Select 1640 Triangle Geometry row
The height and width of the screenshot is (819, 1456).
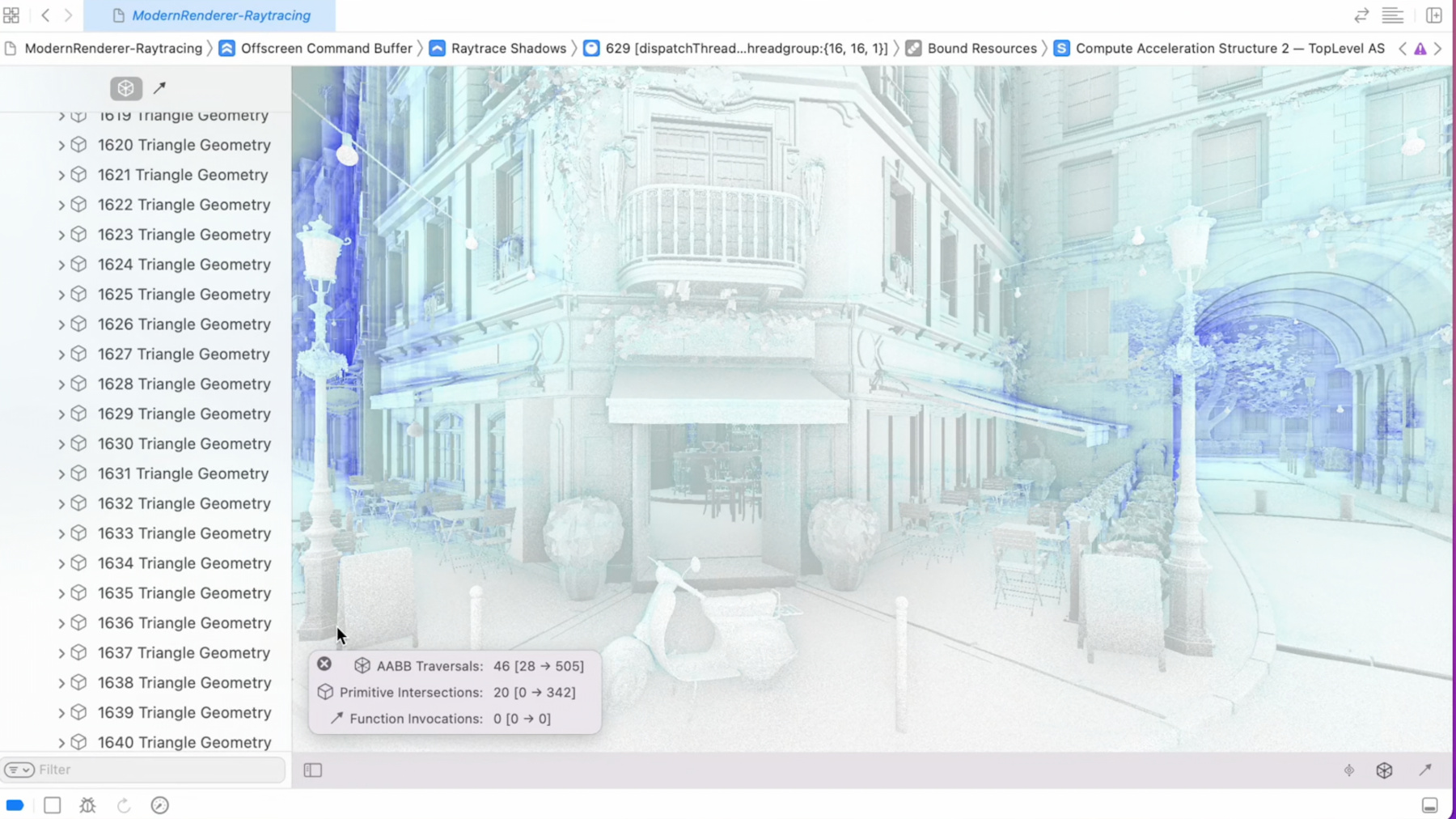(146, 741)
